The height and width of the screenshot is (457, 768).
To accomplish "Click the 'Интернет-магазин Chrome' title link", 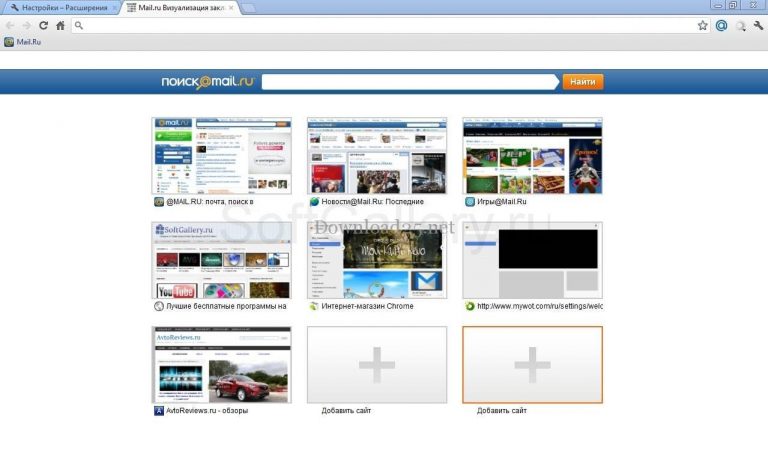I will tap(367, 306).
